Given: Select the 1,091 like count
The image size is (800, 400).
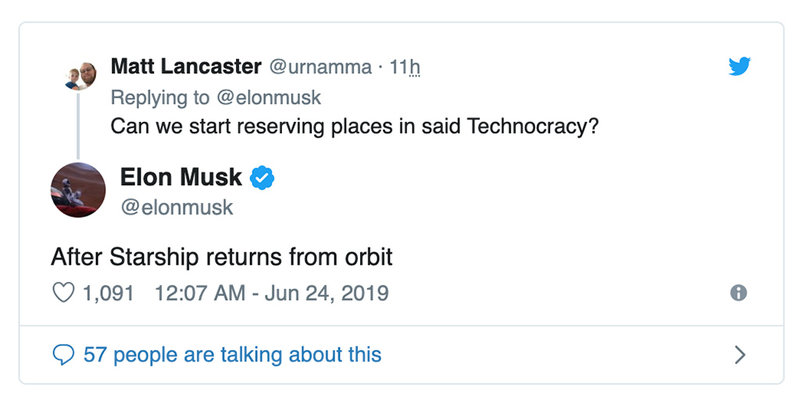Looking at the screenshot, I should pos(108,293).
